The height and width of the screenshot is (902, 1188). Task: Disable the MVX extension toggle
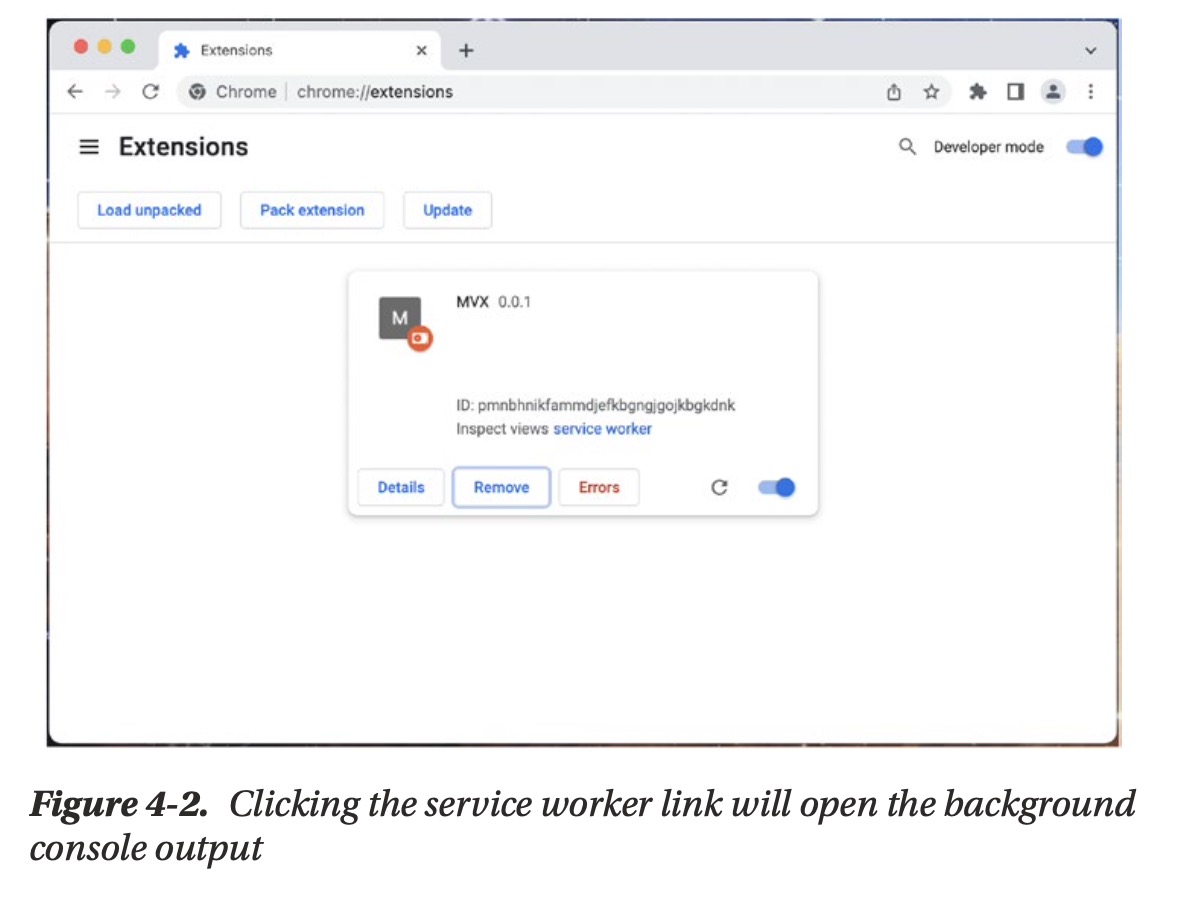pyautogui.click(x=776, y=488)
